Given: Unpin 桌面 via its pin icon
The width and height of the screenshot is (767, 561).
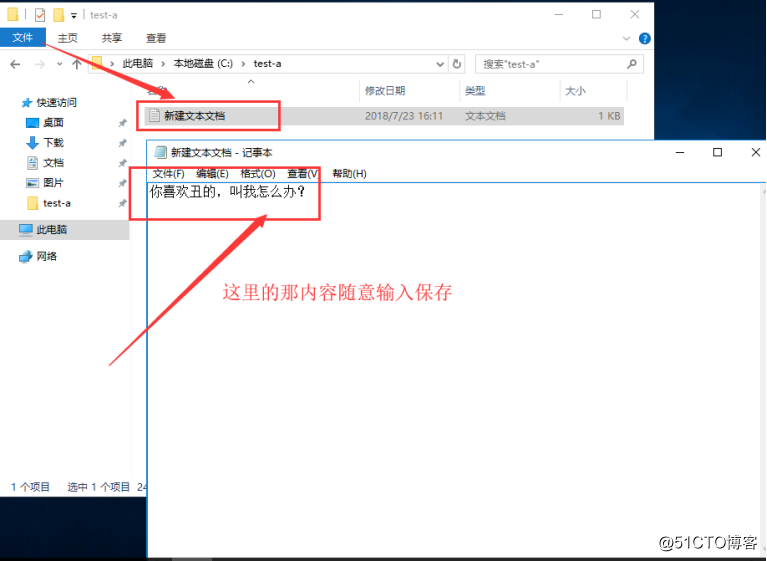Looking at the screenshot, I should (x=122, y=123).
